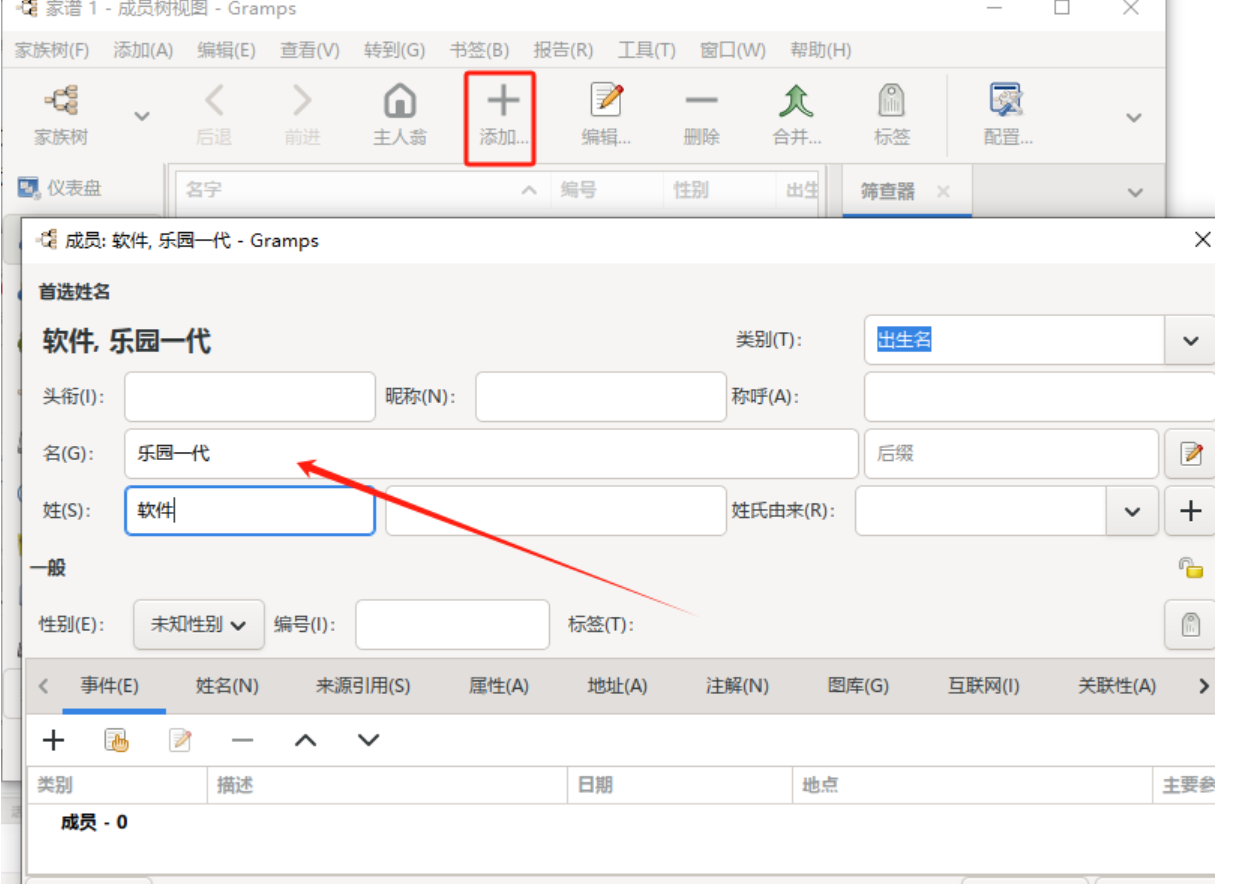This screenshot has width=1246, height=884.
Task: Open the 编辑... toolbar tool
Action: click(606, 115)
